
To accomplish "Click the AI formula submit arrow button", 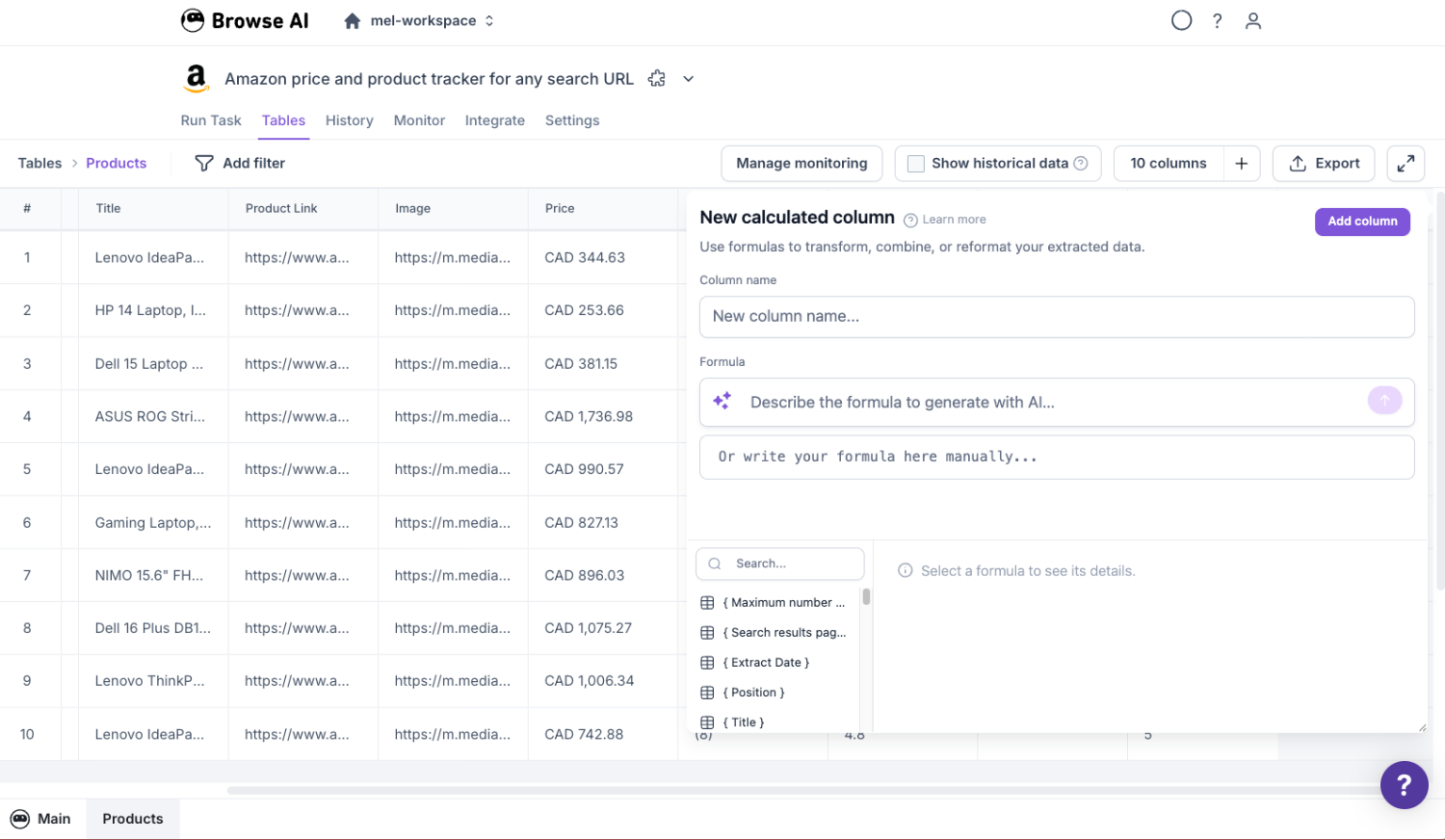I will (x=1384, y=401).
